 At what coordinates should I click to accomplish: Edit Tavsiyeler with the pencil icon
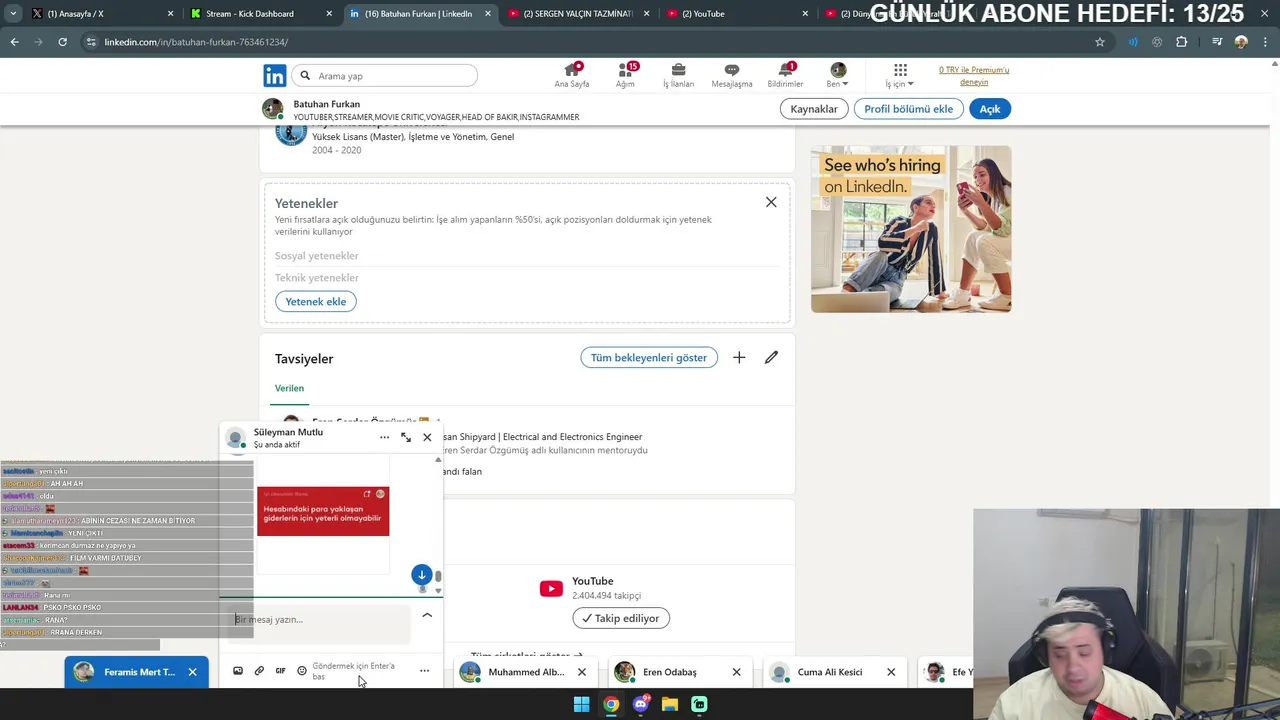[x=771, y=357]
